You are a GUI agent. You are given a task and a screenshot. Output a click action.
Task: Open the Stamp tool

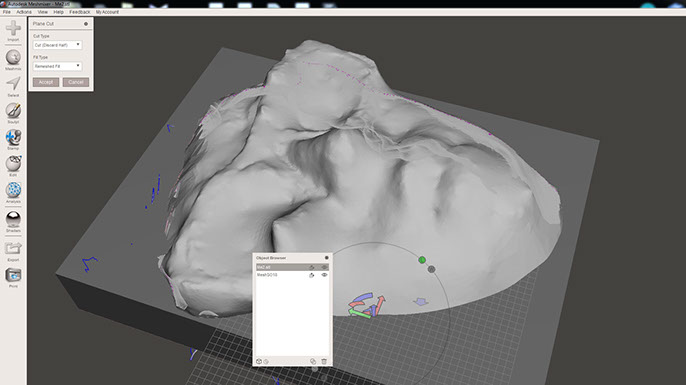click(x=13, y=139)
